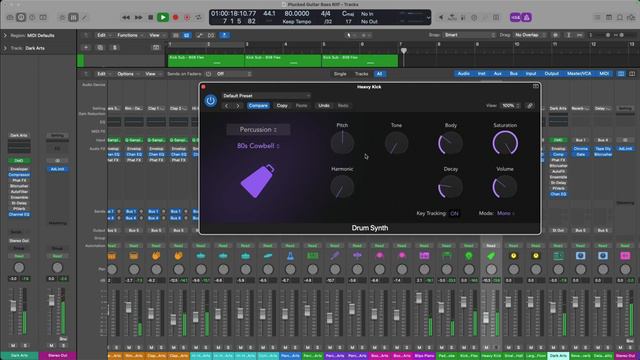Click the Record button in transport
Viewport: 640px width, 360px height.
pyautogui.click(x=176, y=18)
